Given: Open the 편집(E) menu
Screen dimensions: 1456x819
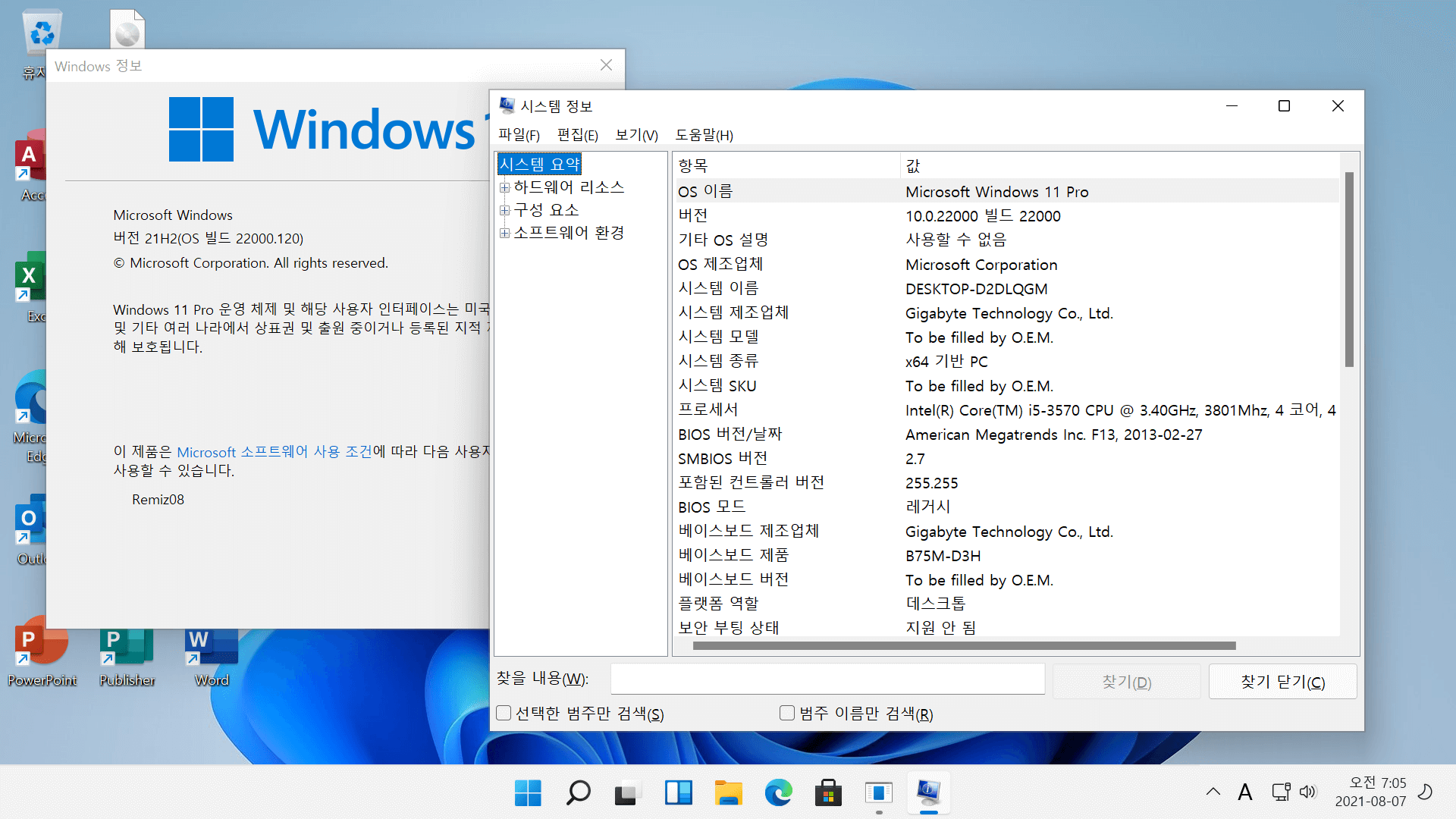Looking at the screenshot, I should [577, 135].
